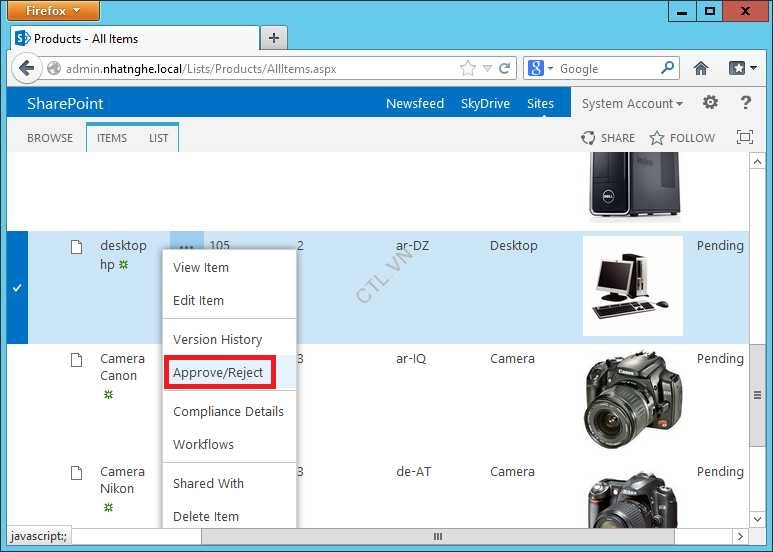This screenshot has height=552, width=773.
Task: Click the horizontal scrollbar thumb
Action: (x=437, y=537)
